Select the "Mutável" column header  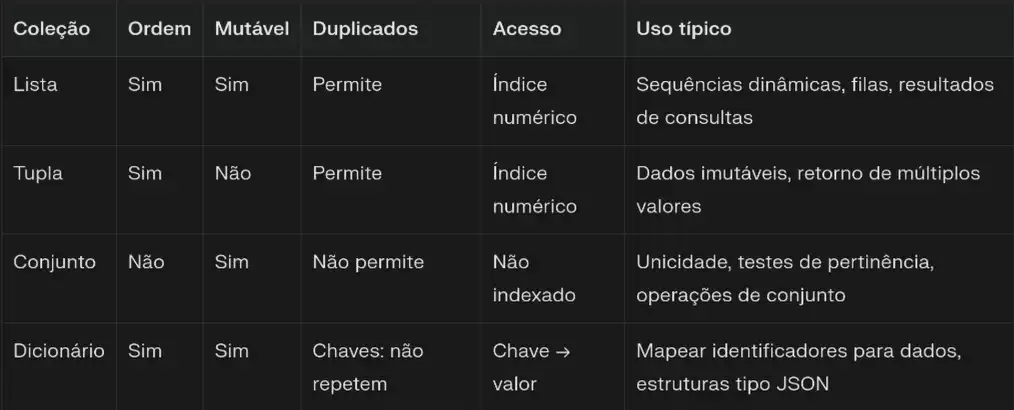[251, 29]
